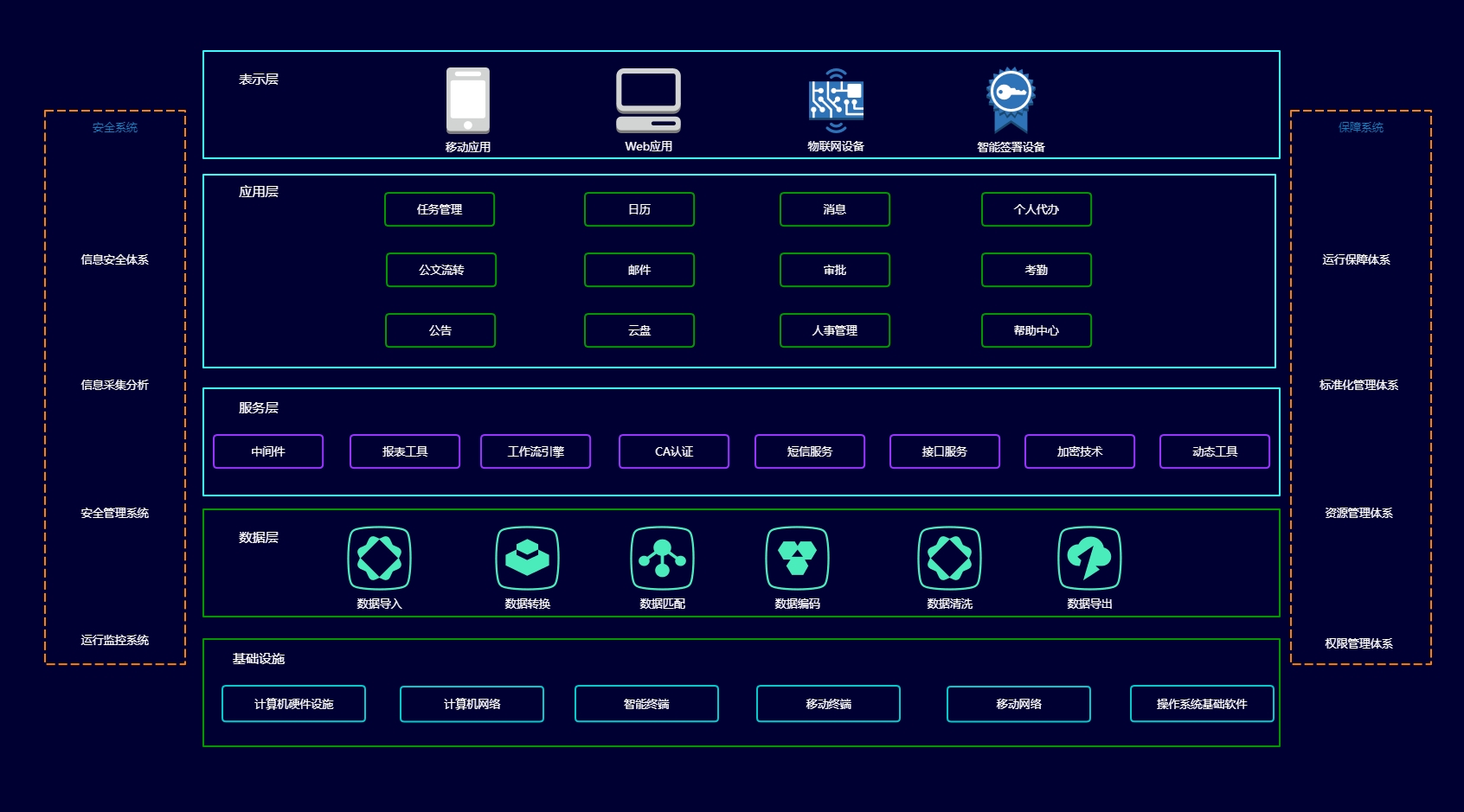This screenshot has width=1464, height=812.
Task: Click the 数据导入 icon
Action: 379,559
